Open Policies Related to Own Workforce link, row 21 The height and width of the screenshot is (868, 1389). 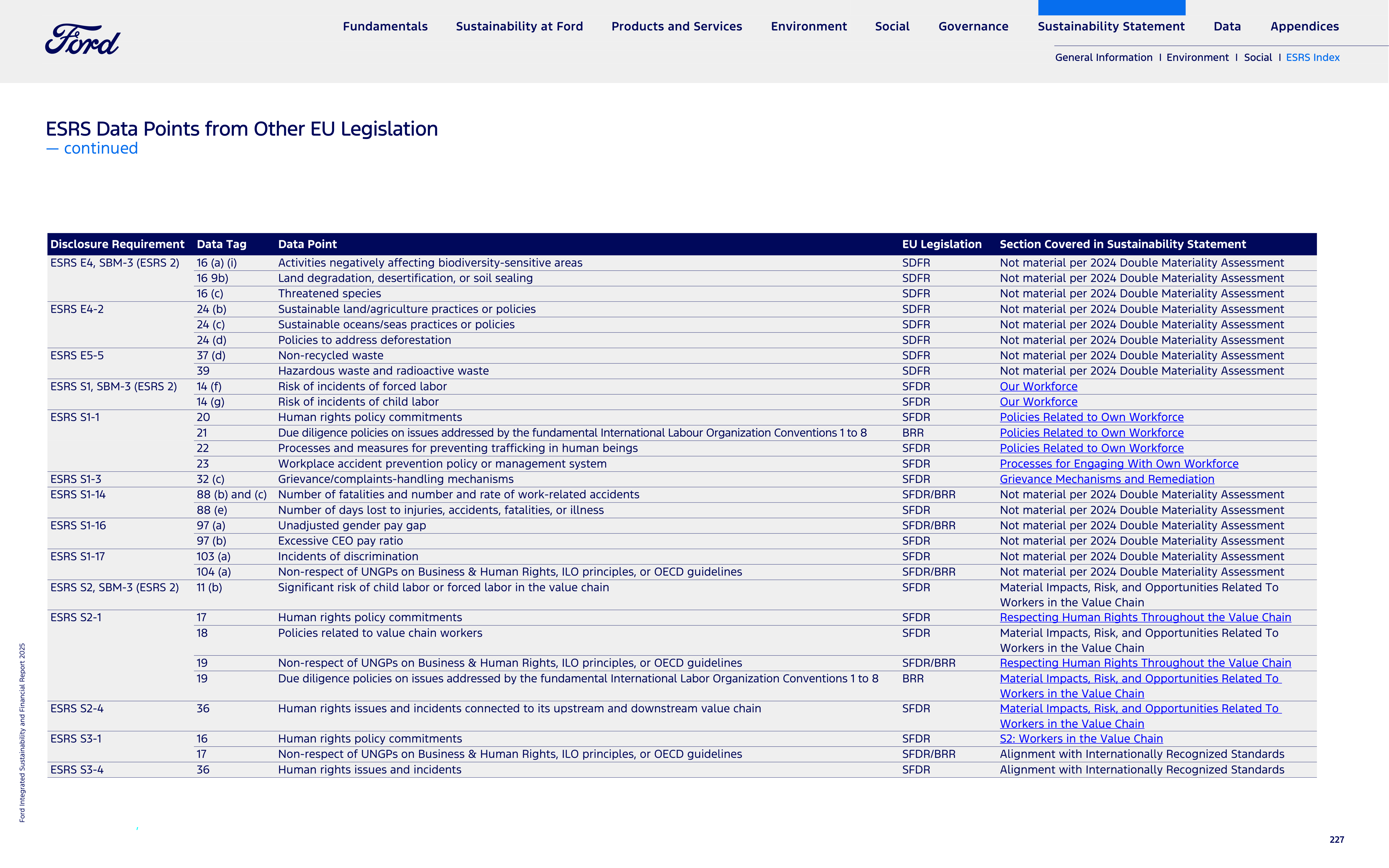1092,433
